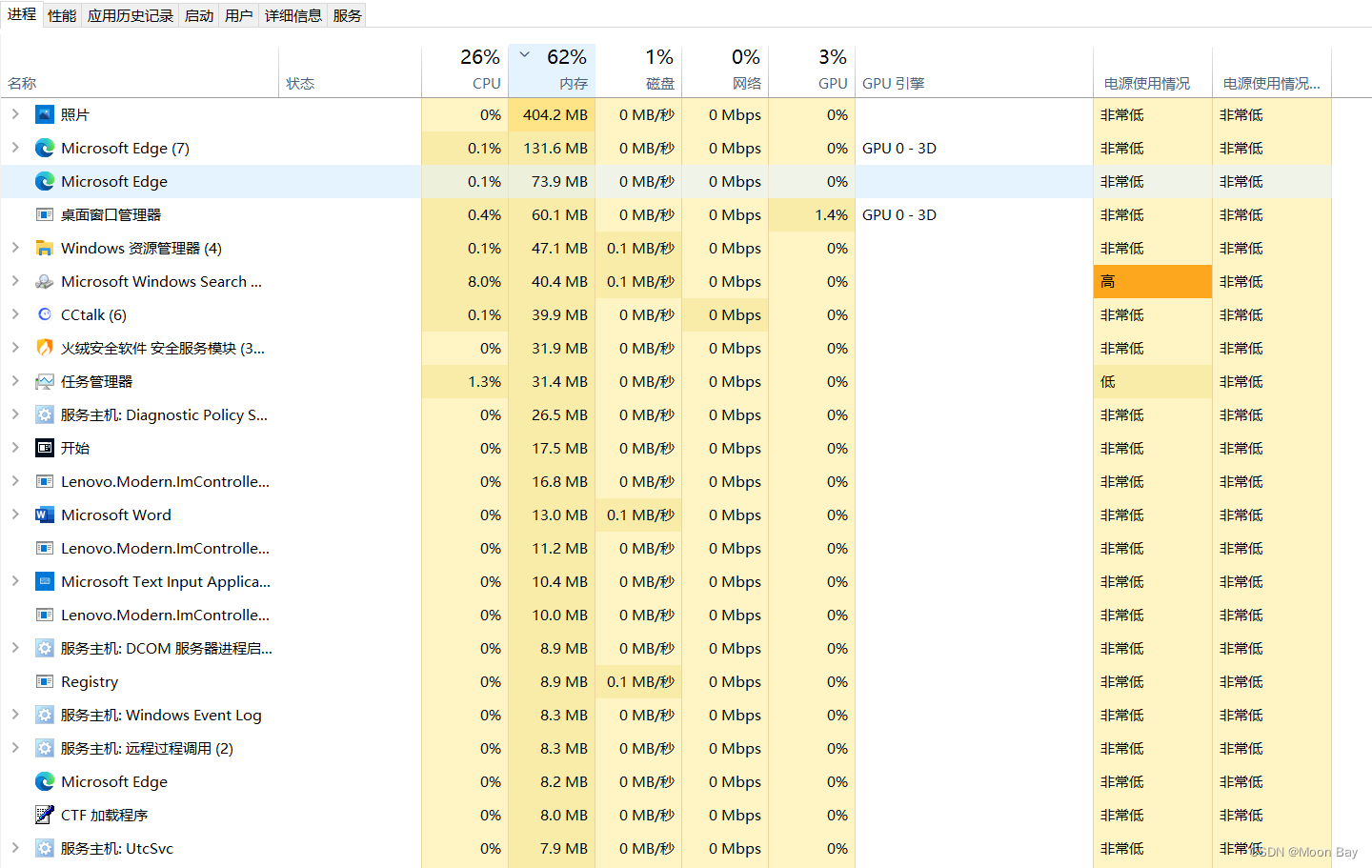
Task: Click the Microsoft Windows Search icon
Action: click(x=44, y=281)
